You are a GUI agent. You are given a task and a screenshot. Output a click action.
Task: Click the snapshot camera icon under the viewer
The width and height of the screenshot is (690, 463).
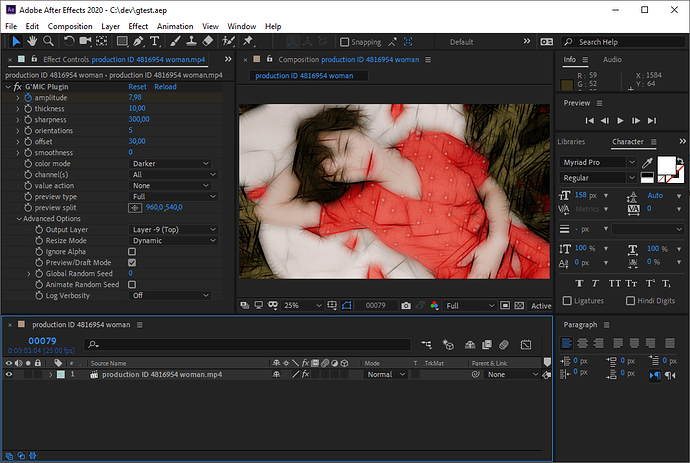(x=405, y=306)
